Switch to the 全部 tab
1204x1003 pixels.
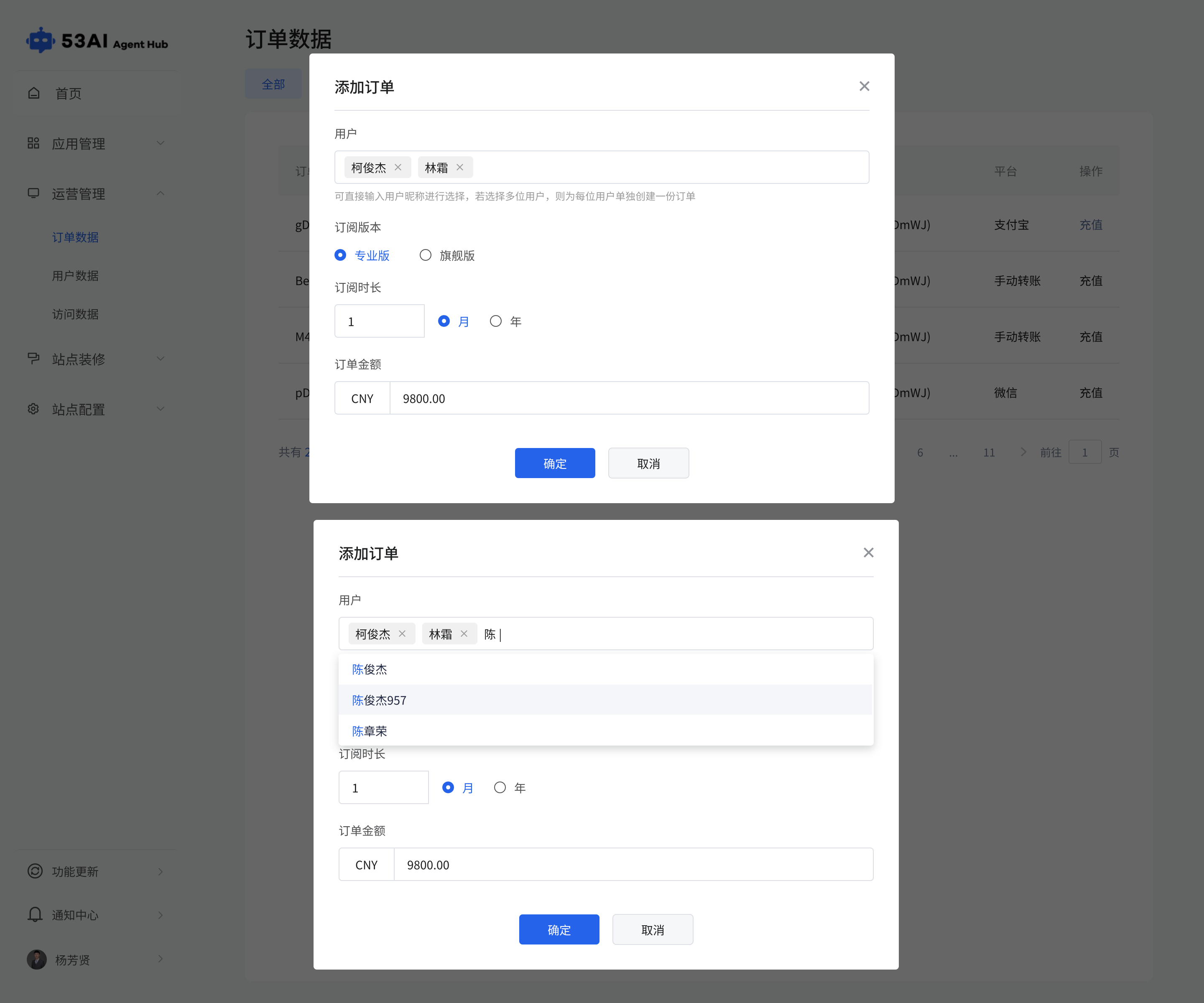point(273,84)
